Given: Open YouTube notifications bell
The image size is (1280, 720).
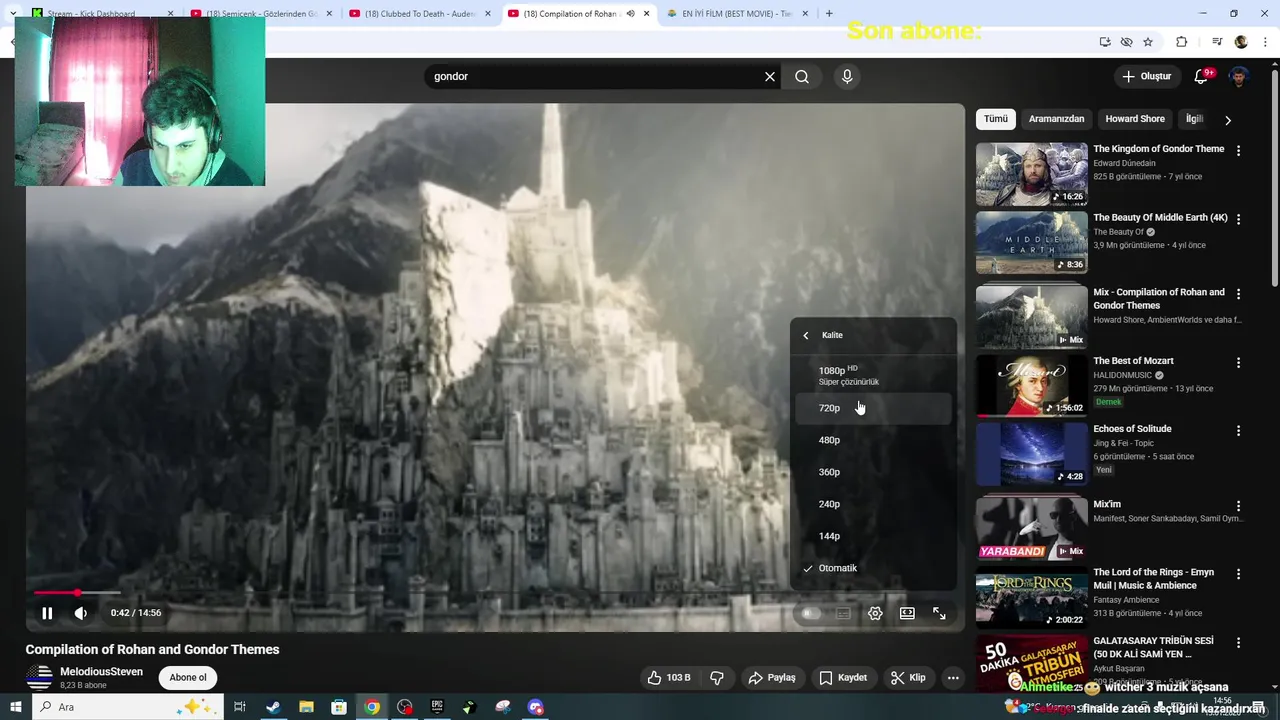Looking at the screenshot, I should tap(1202, 76).
